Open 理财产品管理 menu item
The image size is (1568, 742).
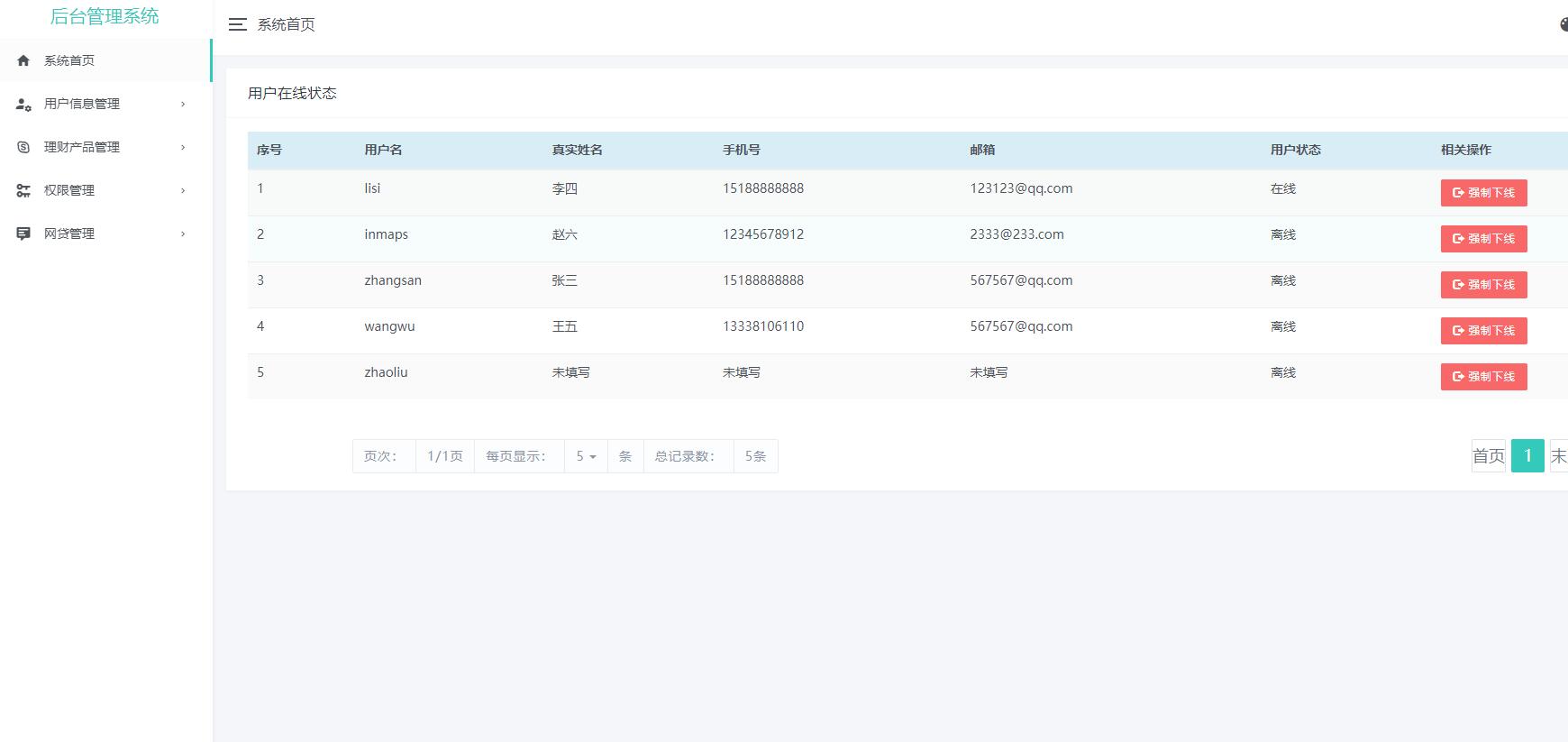click(x=105, y=147)
